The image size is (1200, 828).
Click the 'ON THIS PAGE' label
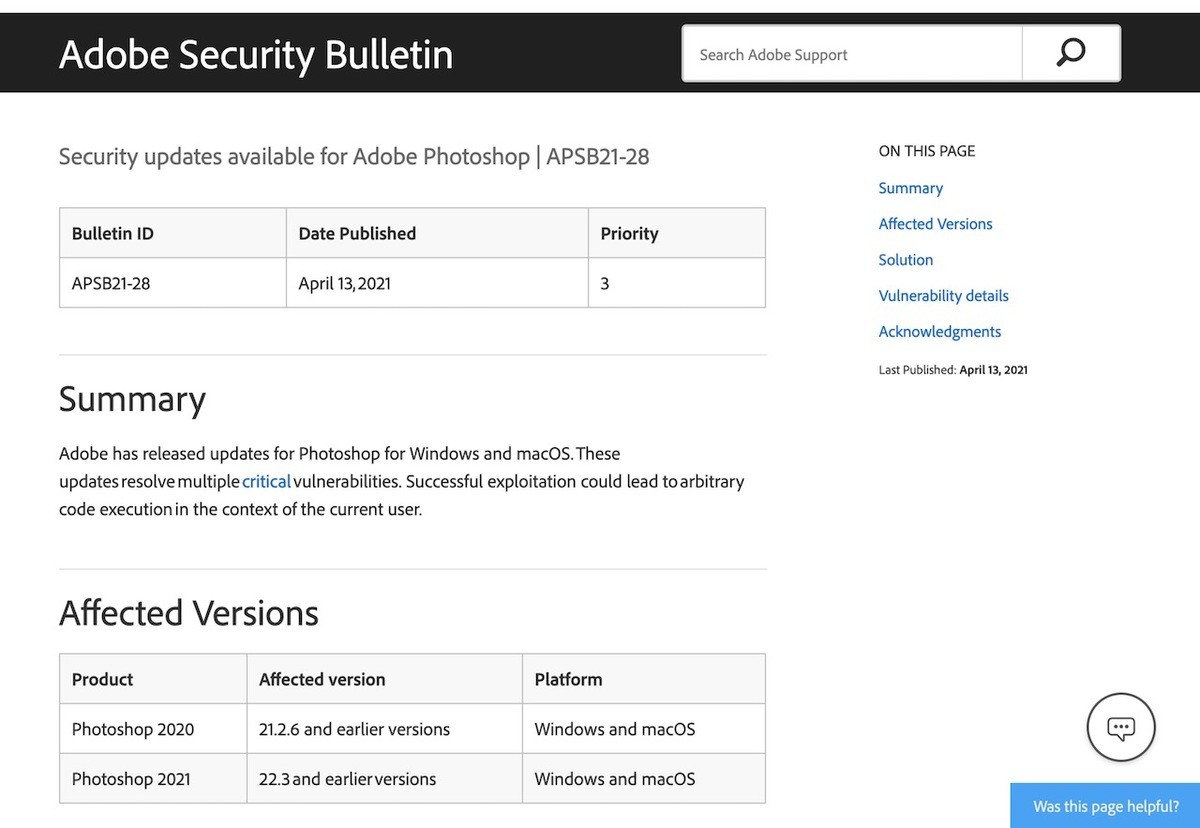click(927, 151)
